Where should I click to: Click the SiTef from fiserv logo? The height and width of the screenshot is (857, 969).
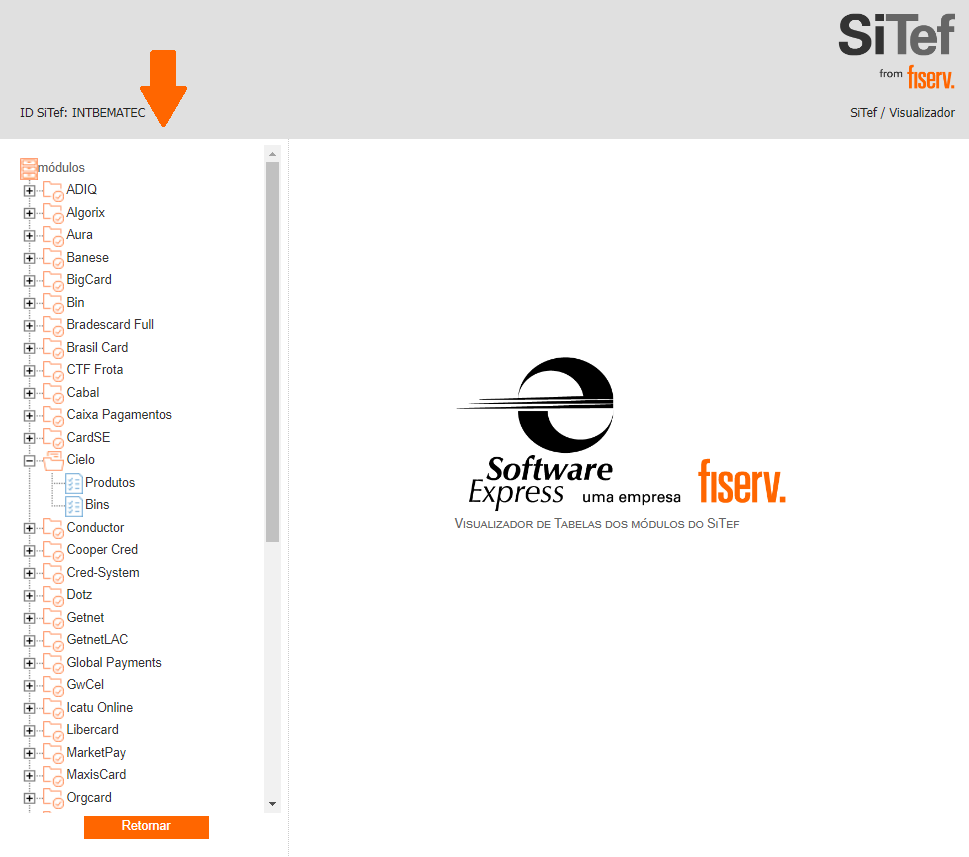coord(896,52)
